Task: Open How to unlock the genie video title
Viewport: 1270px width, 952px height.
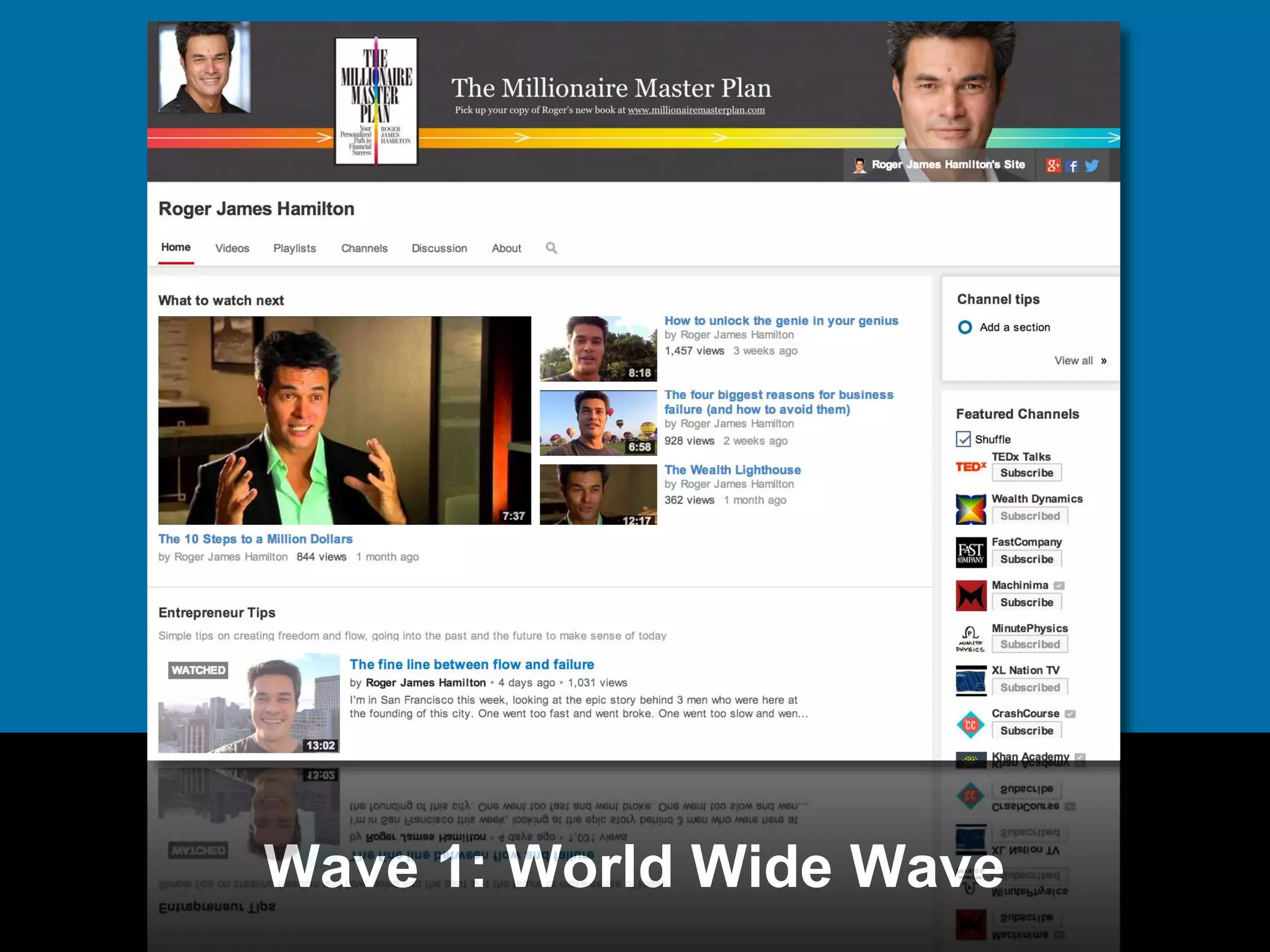Action: click(781, 320)
